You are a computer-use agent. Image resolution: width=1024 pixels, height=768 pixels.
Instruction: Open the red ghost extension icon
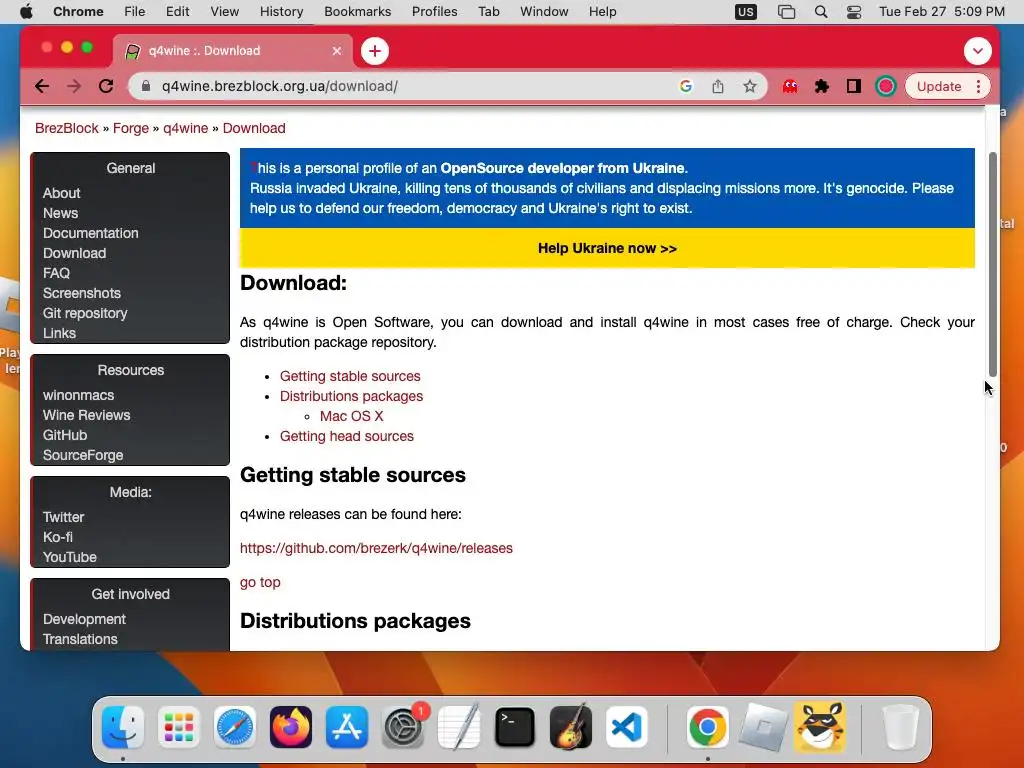point(790,86)
